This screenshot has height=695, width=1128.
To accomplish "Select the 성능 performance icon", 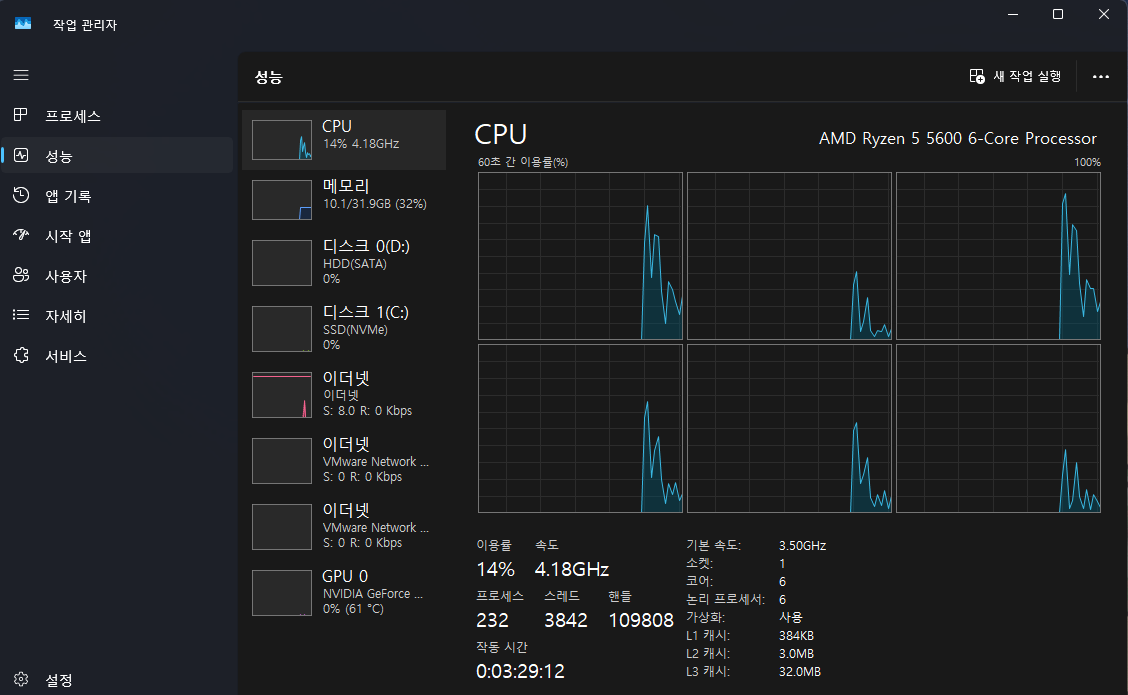I will tap(21, 155).
